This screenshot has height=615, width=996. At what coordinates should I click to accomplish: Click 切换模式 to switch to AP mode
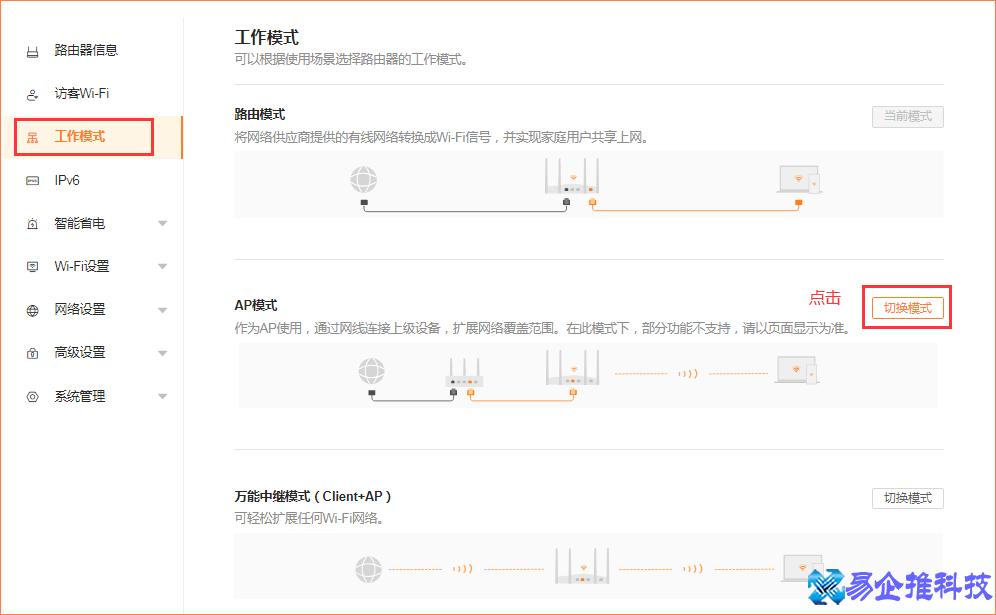(907, 308)
